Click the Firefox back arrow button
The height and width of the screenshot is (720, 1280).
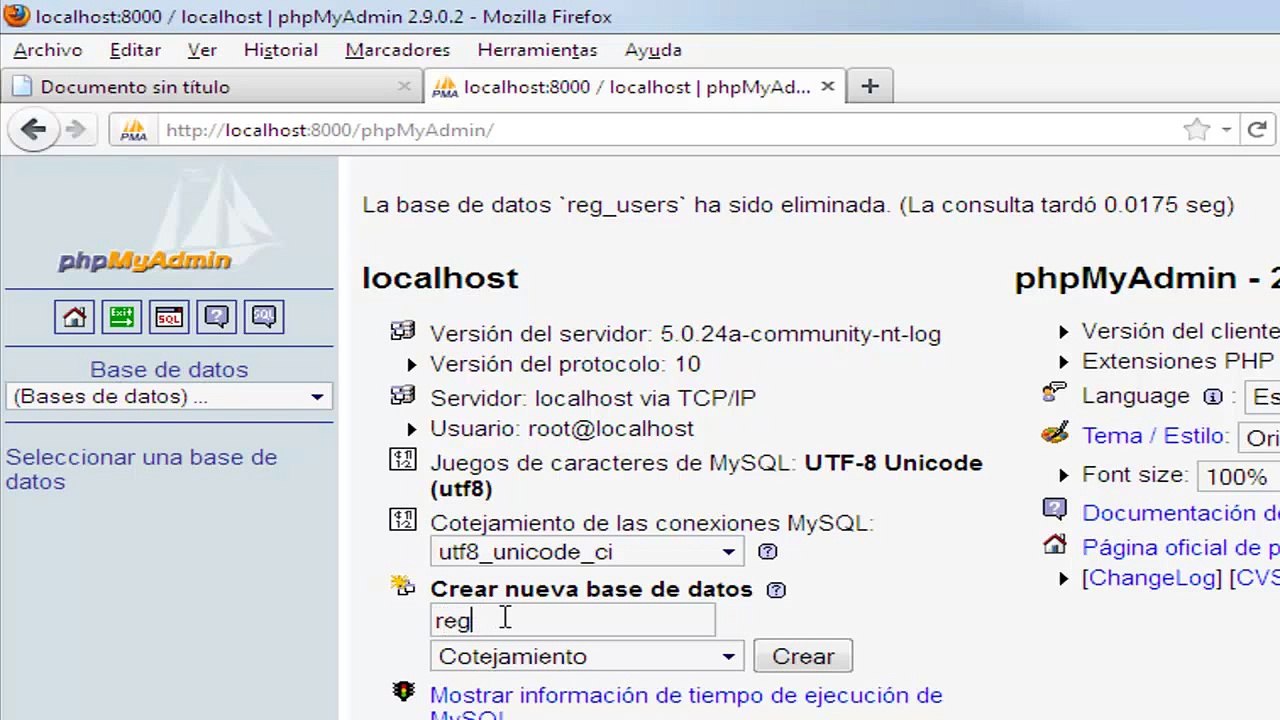point(33,129)
